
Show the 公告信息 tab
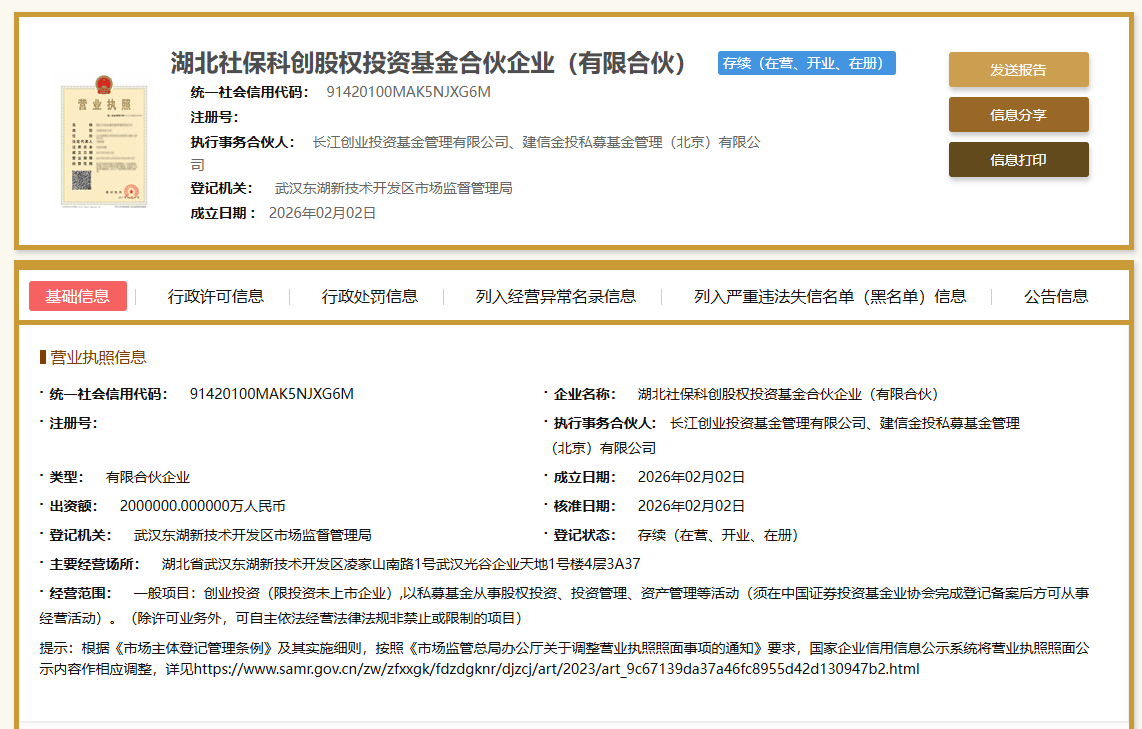coord(1056,296)
